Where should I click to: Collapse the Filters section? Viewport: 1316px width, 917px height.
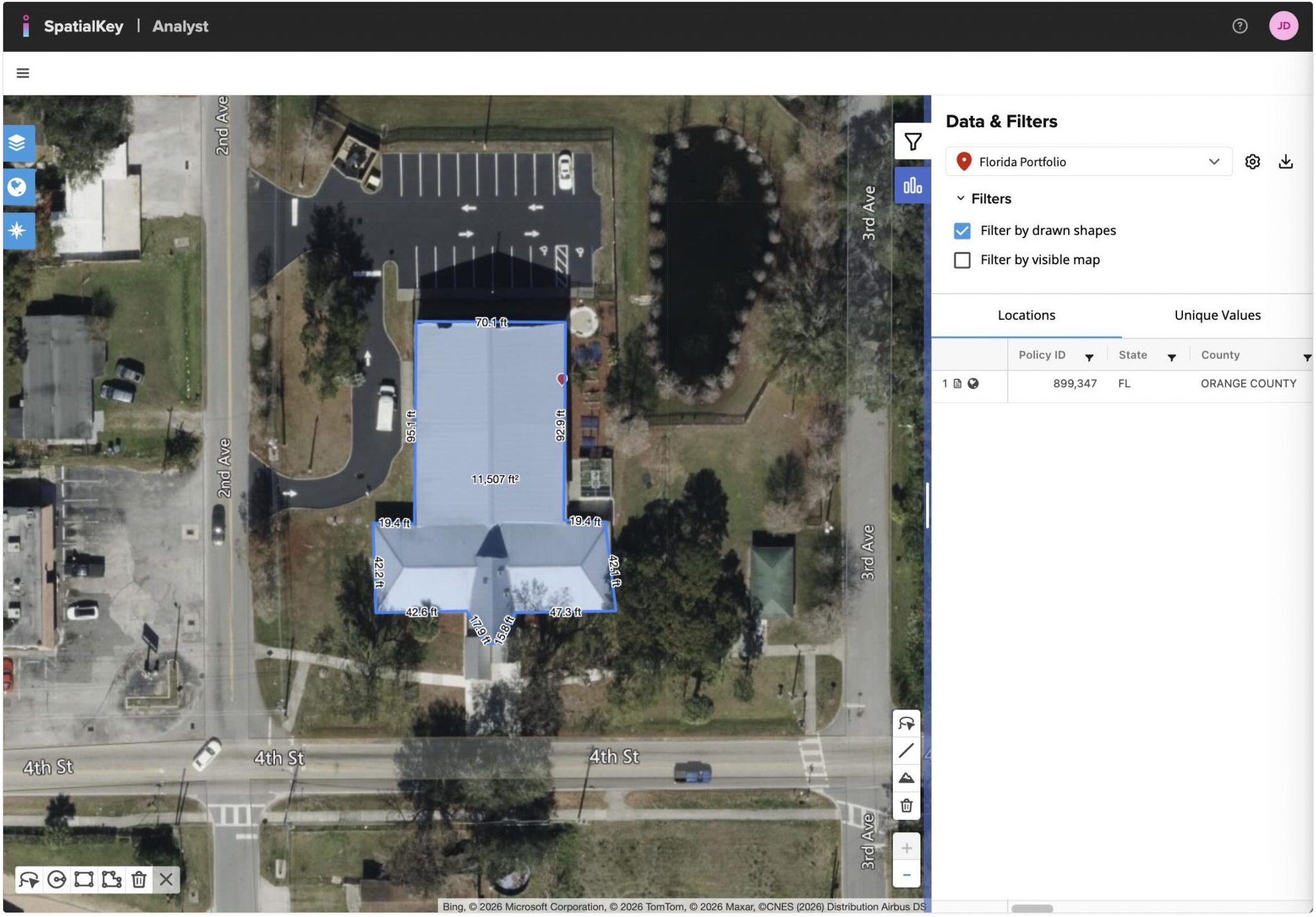960,198
